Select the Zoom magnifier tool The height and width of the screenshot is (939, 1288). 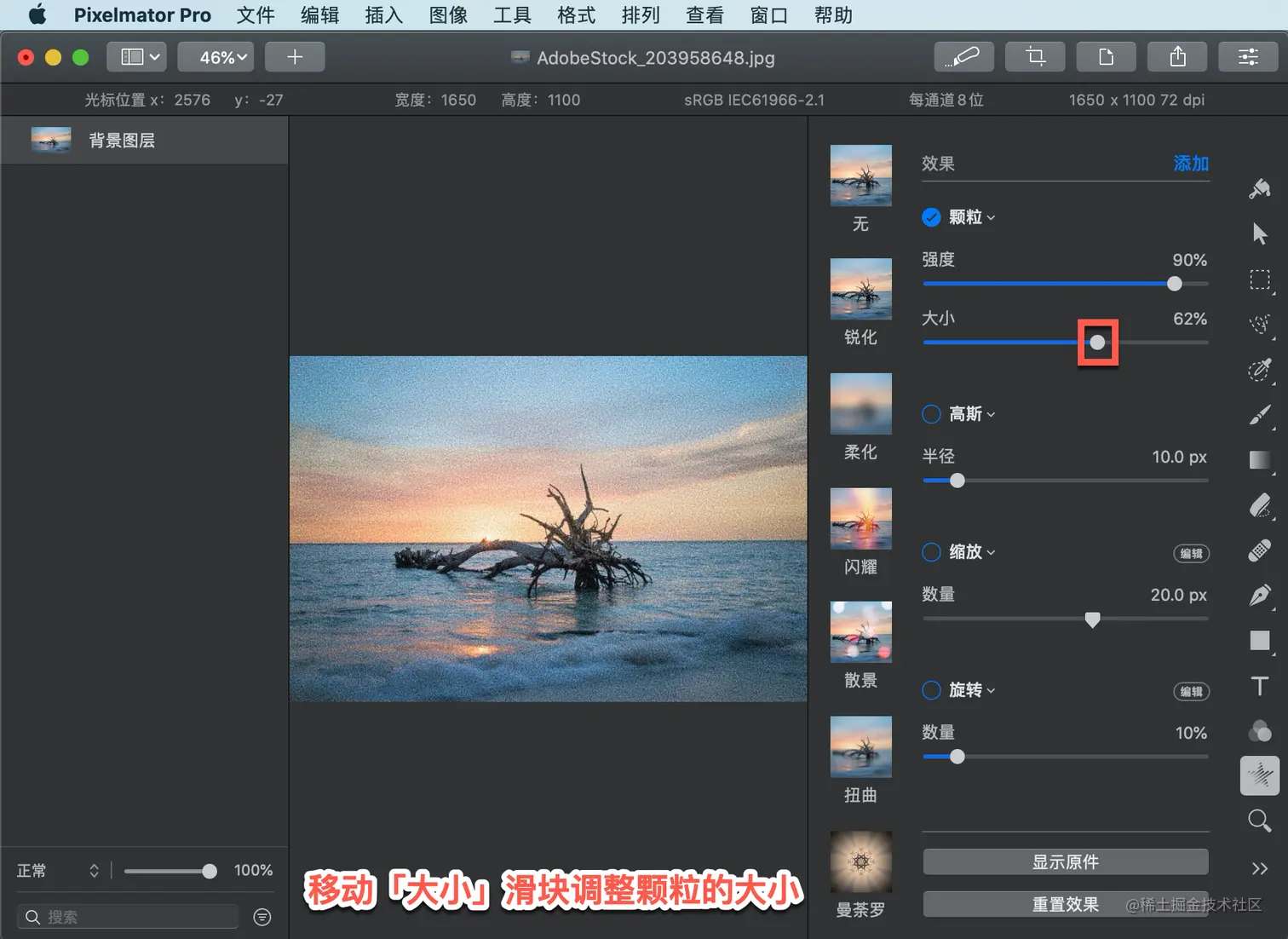1260,821
